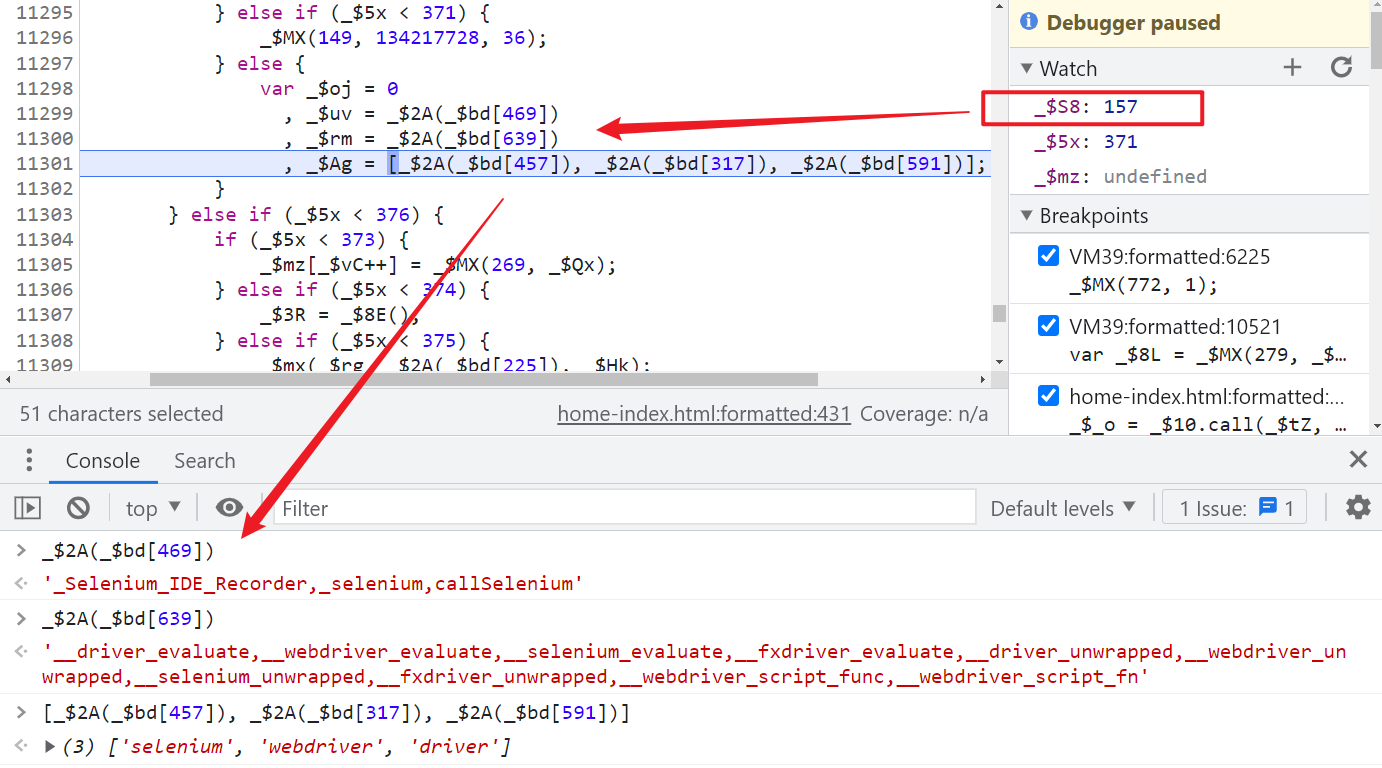
Task: Open the 1 Issue button
Action: pos(1236,508)
